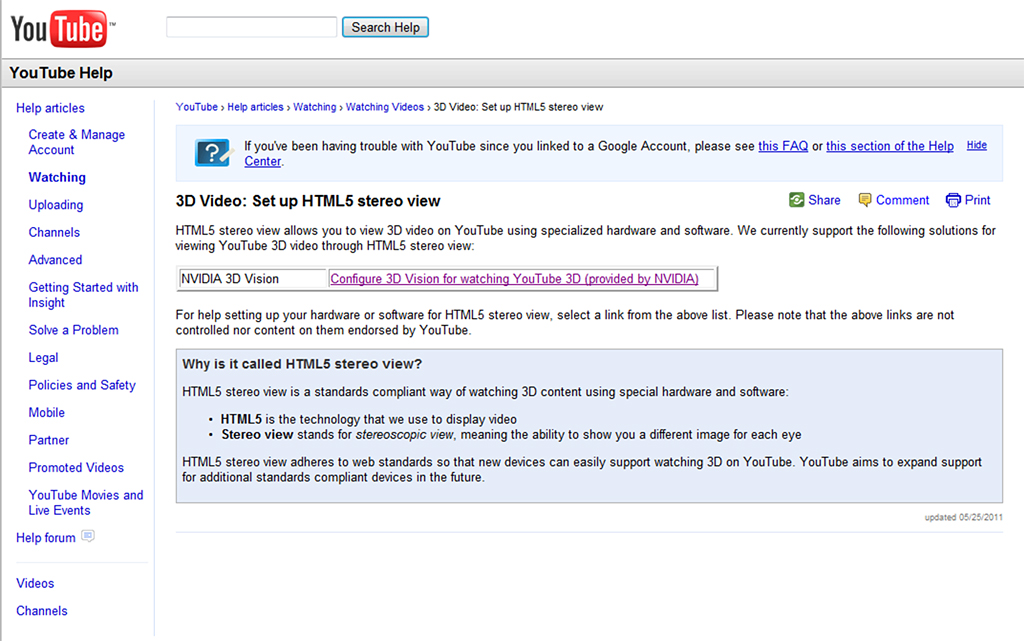Open Promoted Videos help section
1024x641 pixels.
76,467
